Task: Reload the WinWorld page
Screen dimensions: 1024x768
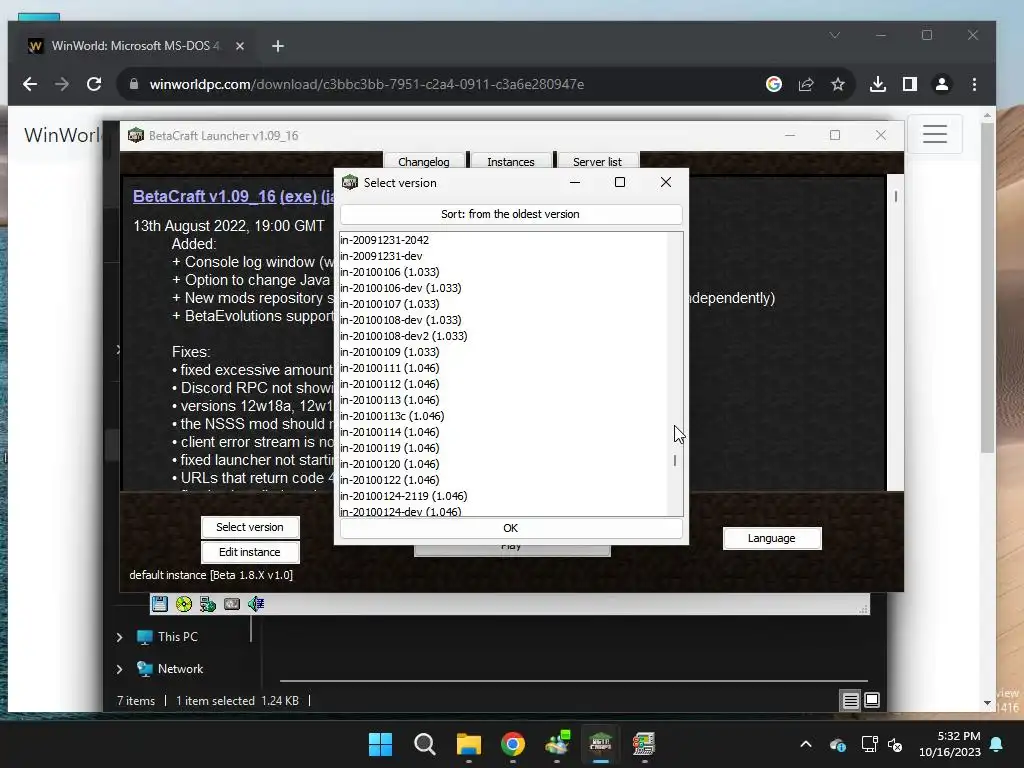Action: click(x=94, y=84)
